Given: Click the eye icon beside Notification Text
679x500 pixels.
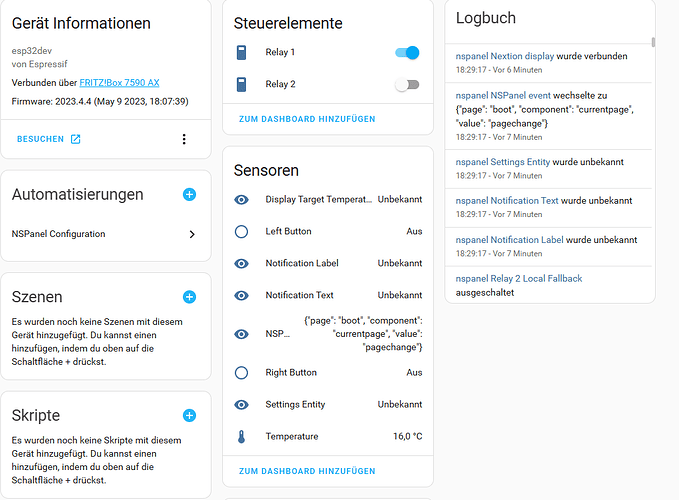Looking at the screenshot, I should coord(241,295).
